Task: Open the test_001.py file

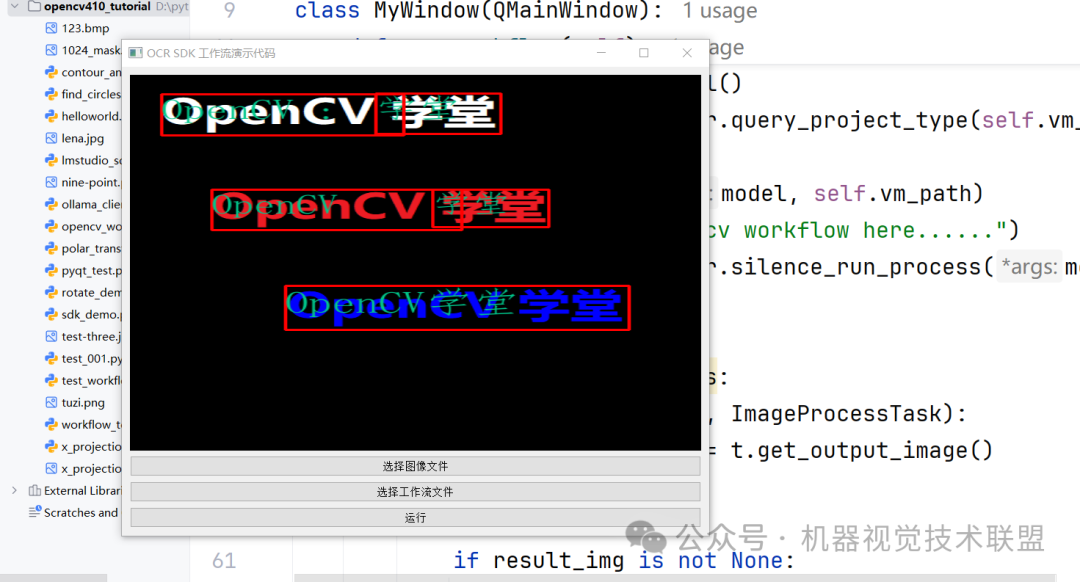Action: coord(91,359)
